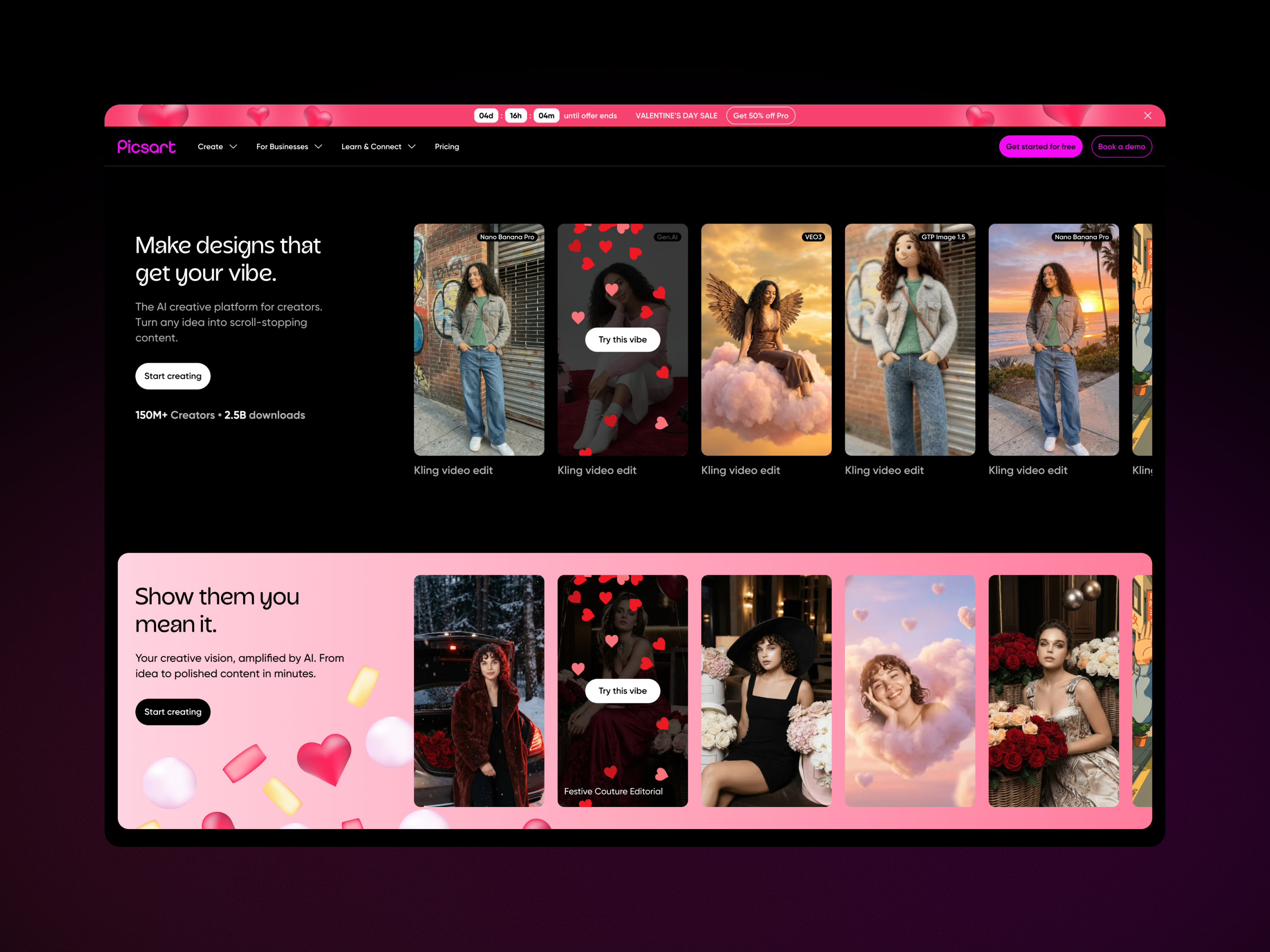The width and height of the screenshot is (1270, 952).
Task: Click the Festive Couture Editorial caption
Action: coord(613,791)
